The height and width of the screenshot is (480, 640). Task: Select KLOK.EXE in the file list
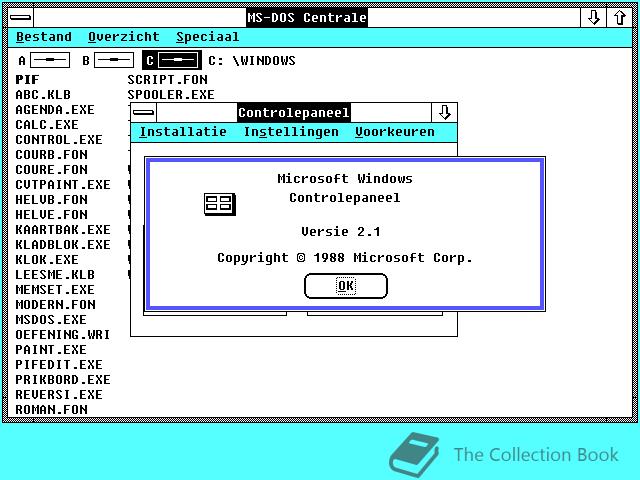click(x=47, y=260)
